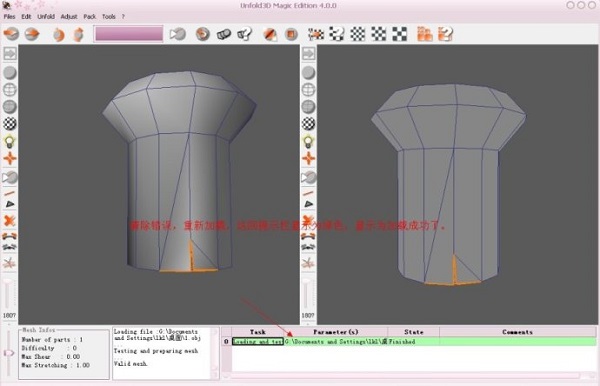Click the arrow box icon atop left viewport toolbar
The image size is (600, 386).
point(10,54)
